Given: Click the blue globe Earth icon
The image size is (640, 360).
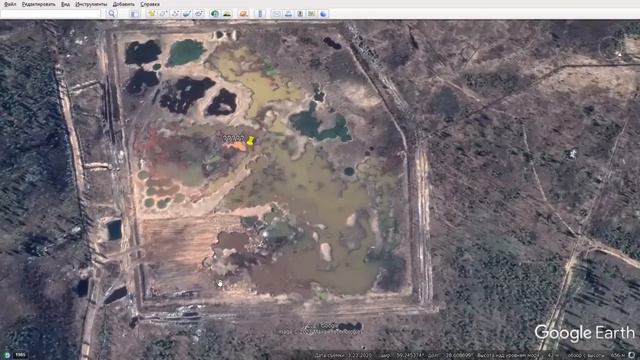Looking at the screenshot, I should tap(324, 13).
